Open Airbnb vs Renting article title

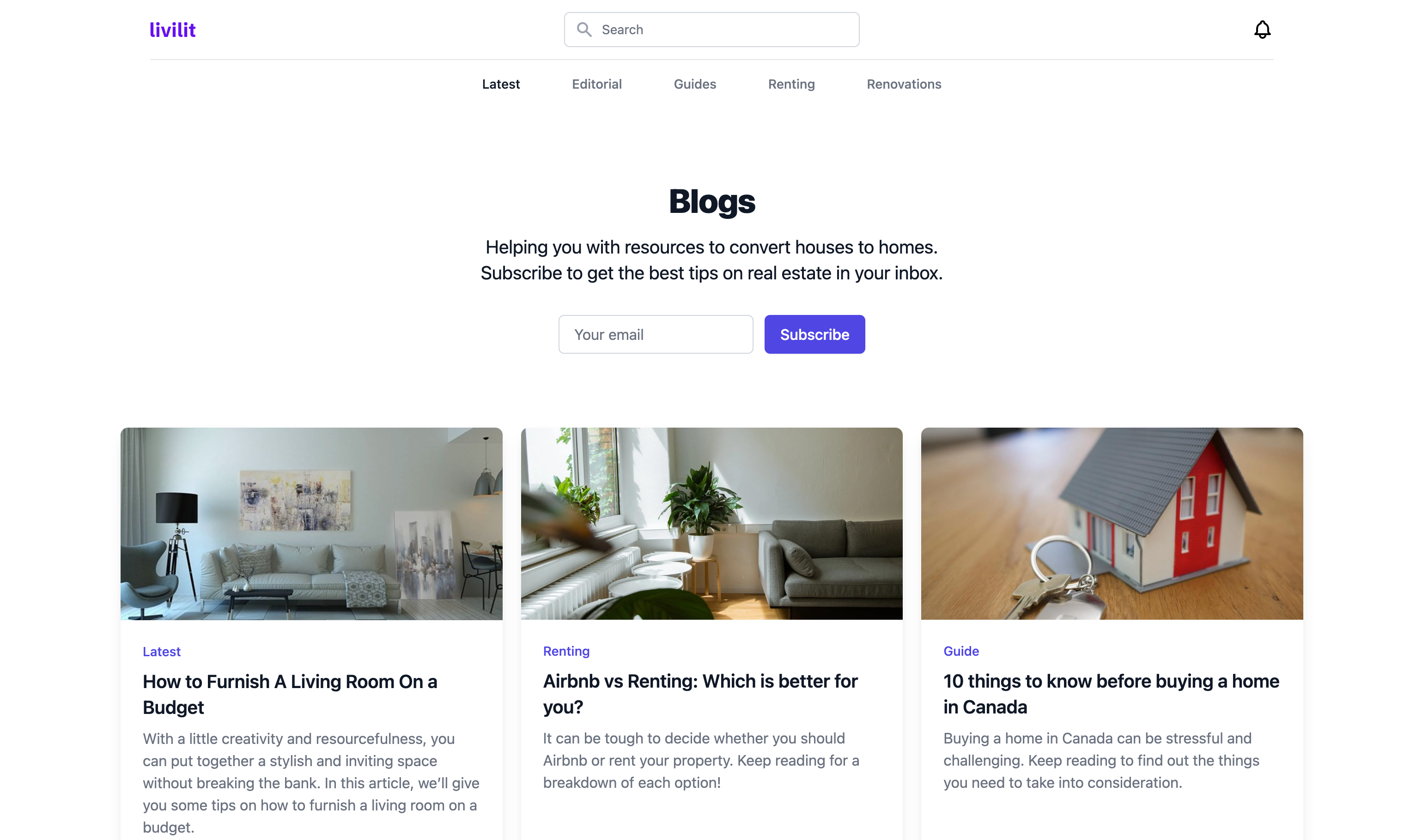(x=700, y=694)
